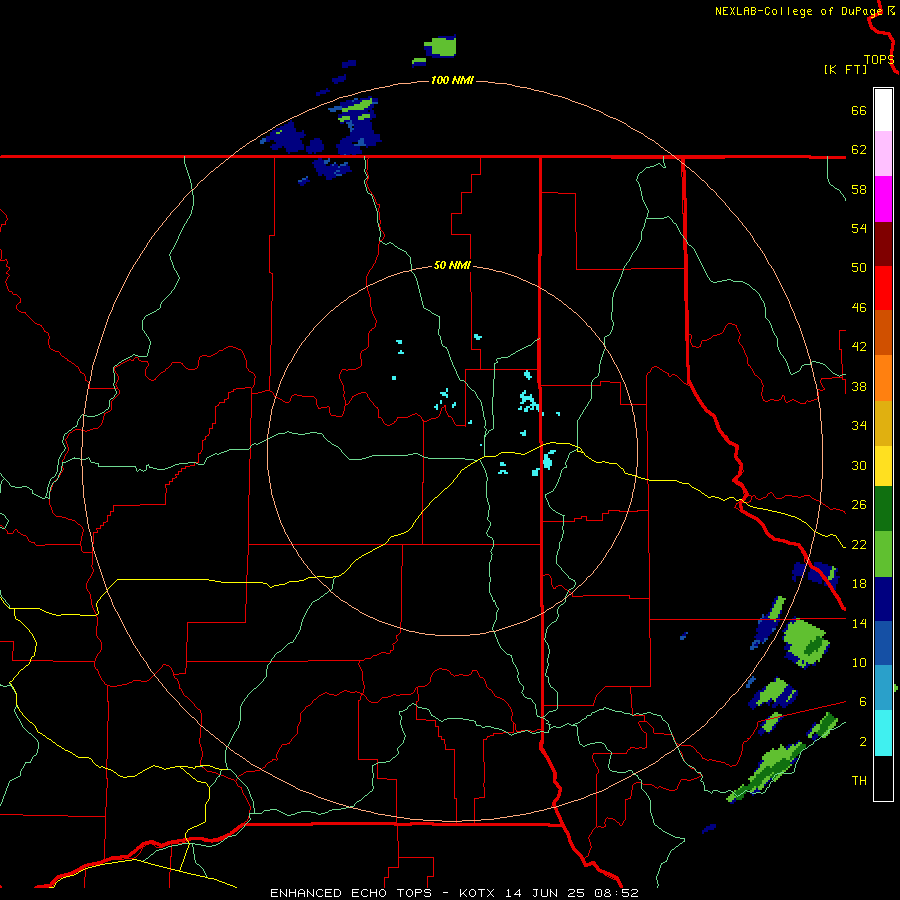Click the legend value 62
Screen dimensions: 900x900
pyautogui.click(x=859, y=149)
